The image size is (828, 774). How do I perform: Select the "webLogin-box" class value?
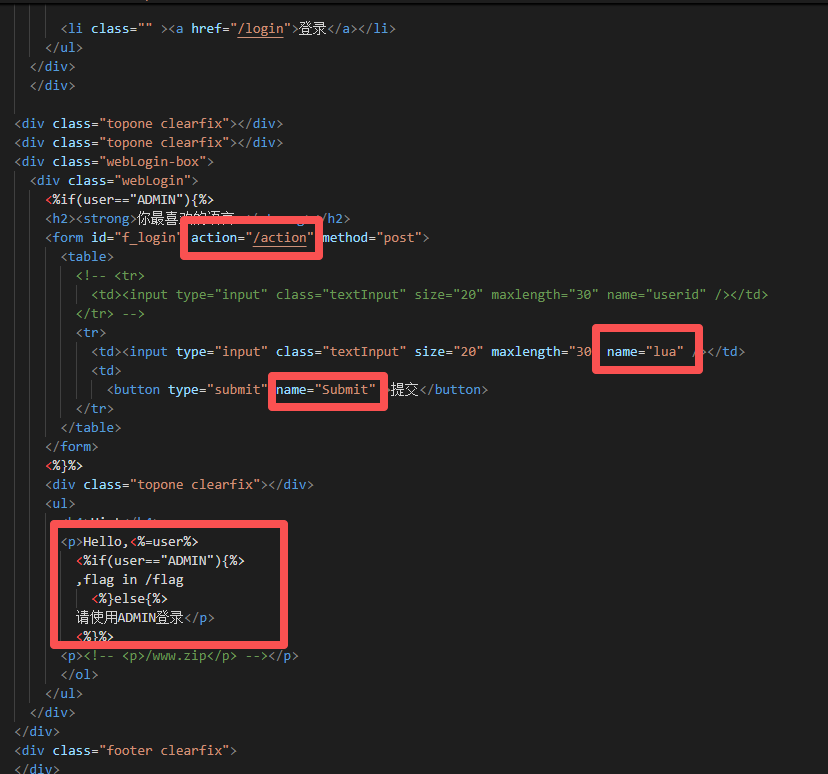coord(153,162)
